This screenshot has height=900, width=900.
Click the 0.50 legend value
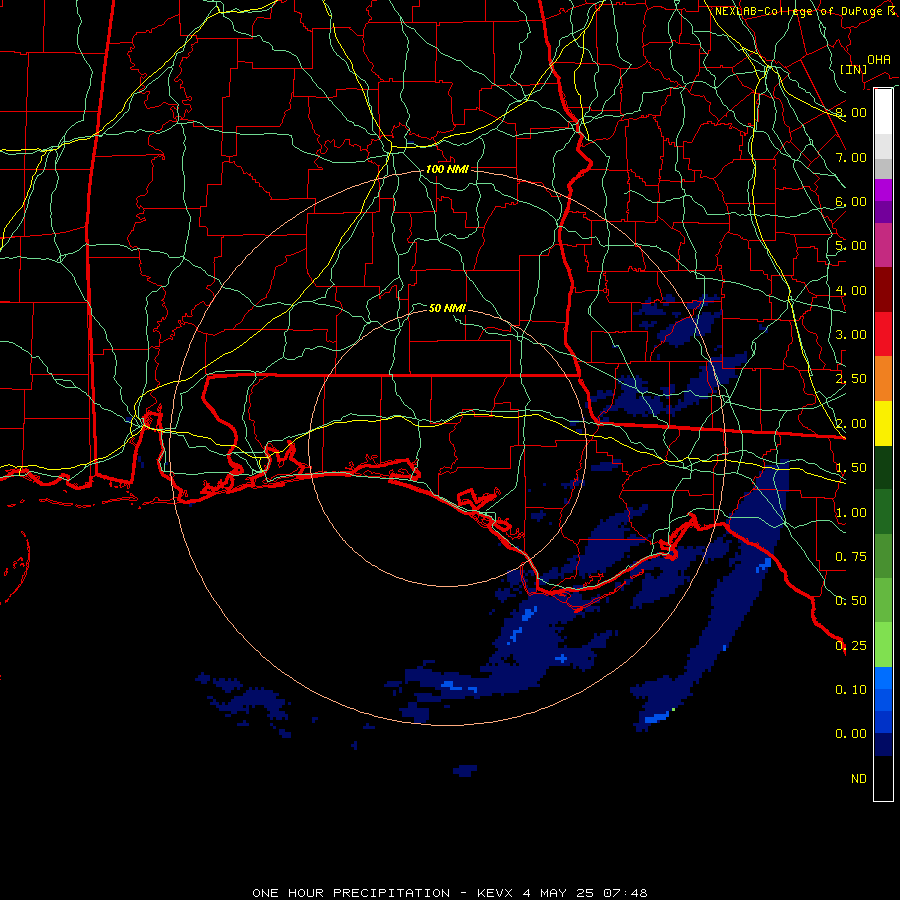click(851, 601)
